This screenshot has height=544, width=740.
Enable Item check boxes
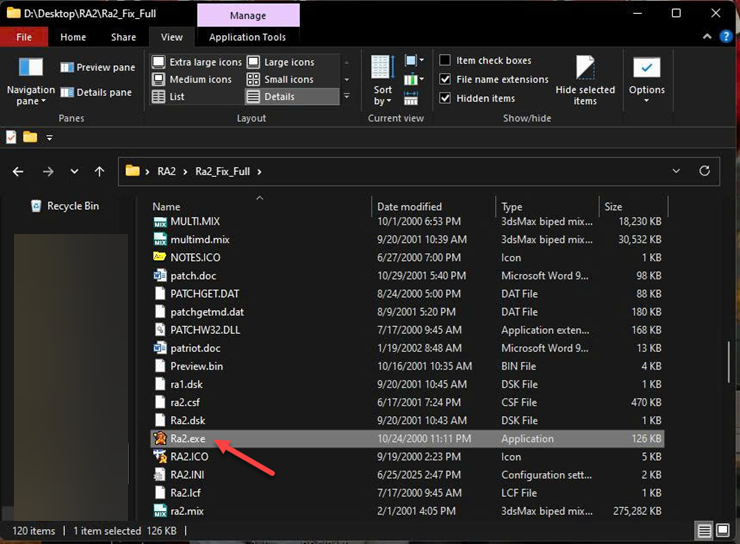(x=445, y=60)
